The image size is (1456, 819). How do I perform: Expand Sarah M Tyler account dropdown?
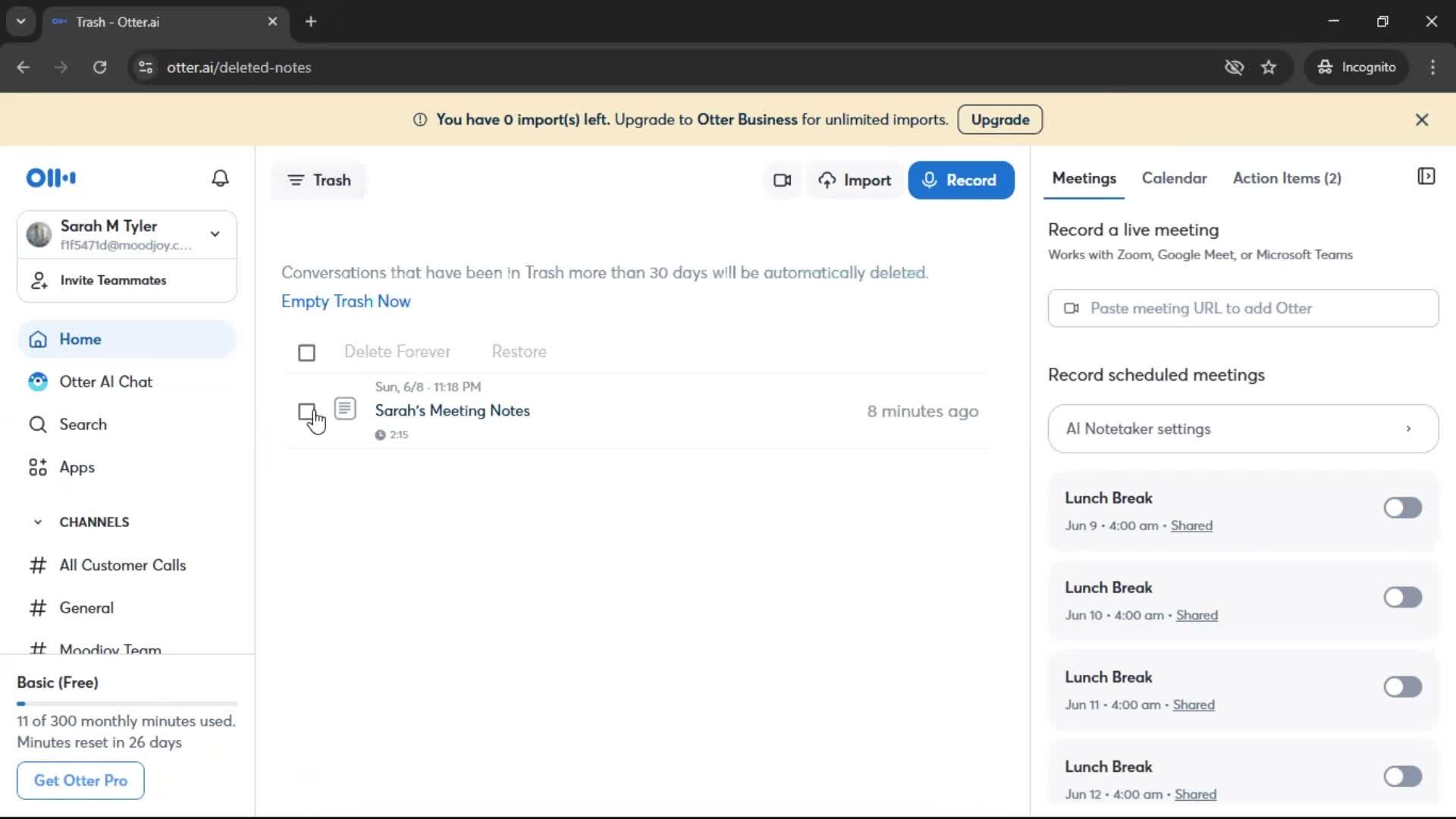(x=215, y=234)
